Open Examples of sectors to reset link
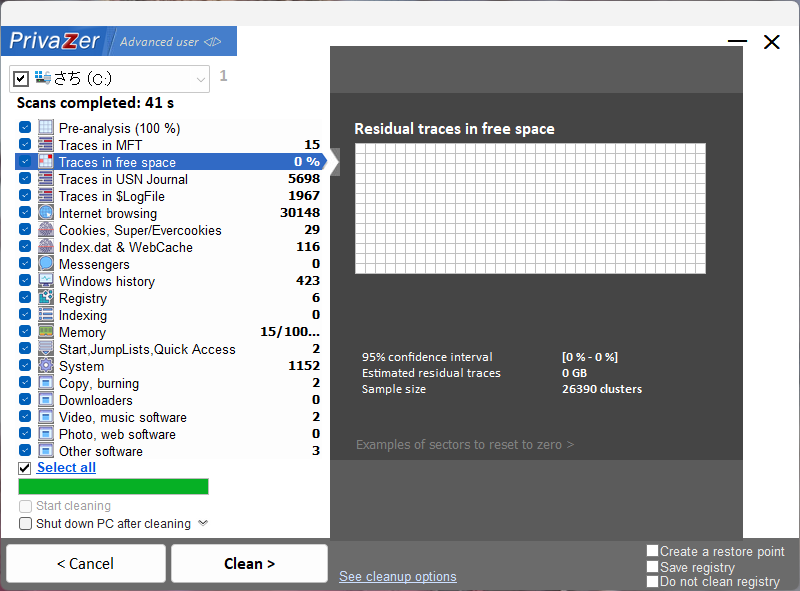800x591 pixels. tap(465, 445)
